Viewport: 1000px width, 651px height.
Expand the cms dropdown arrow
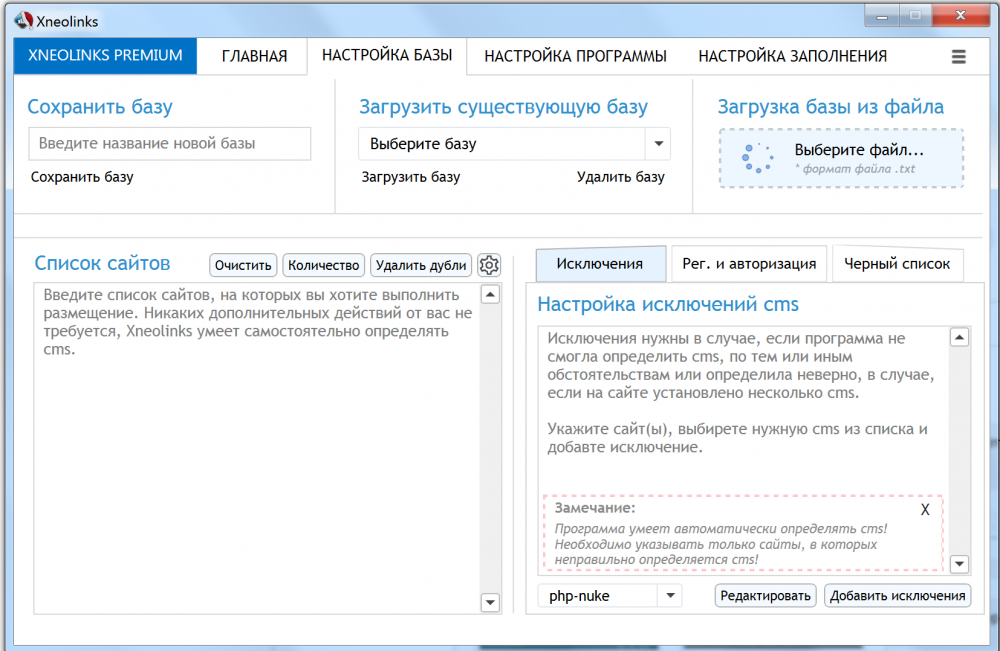point(670,596)
